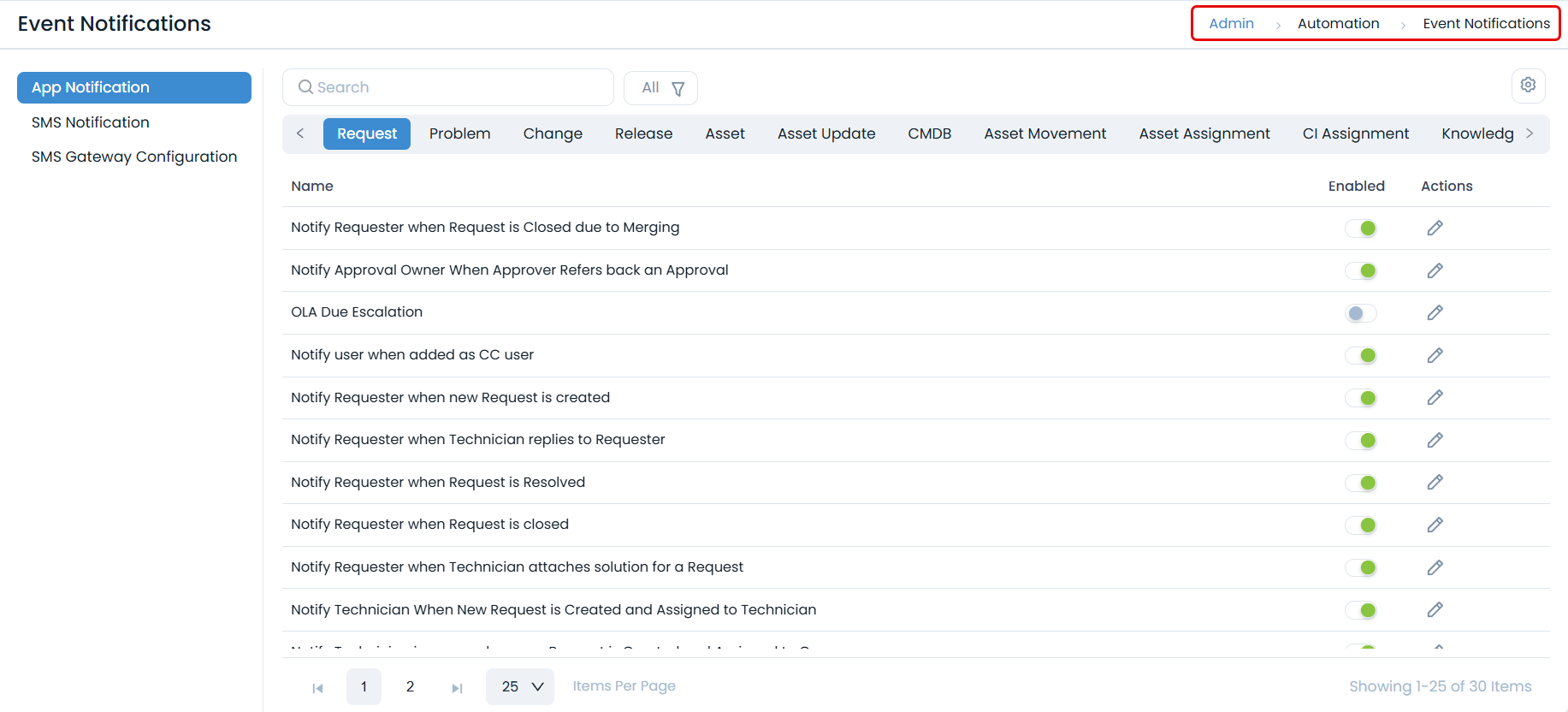Open SMS Notification in the sidebar
The height and width of the screenshot is (712, 1568).
tap(91, 122)
